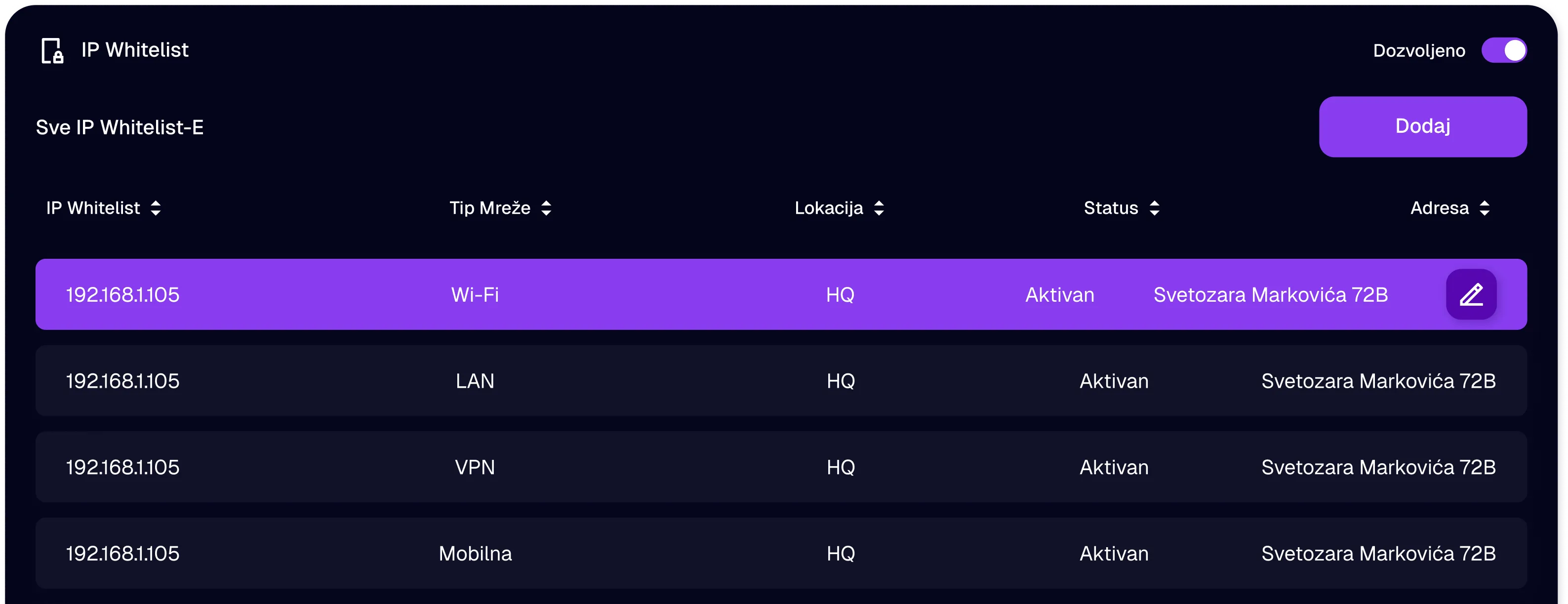This screenshot has width=1568, height=604.
Task: Click the sort arrows beside IP Whitelist
Action: pyautogui.click(x=157, y=207)
